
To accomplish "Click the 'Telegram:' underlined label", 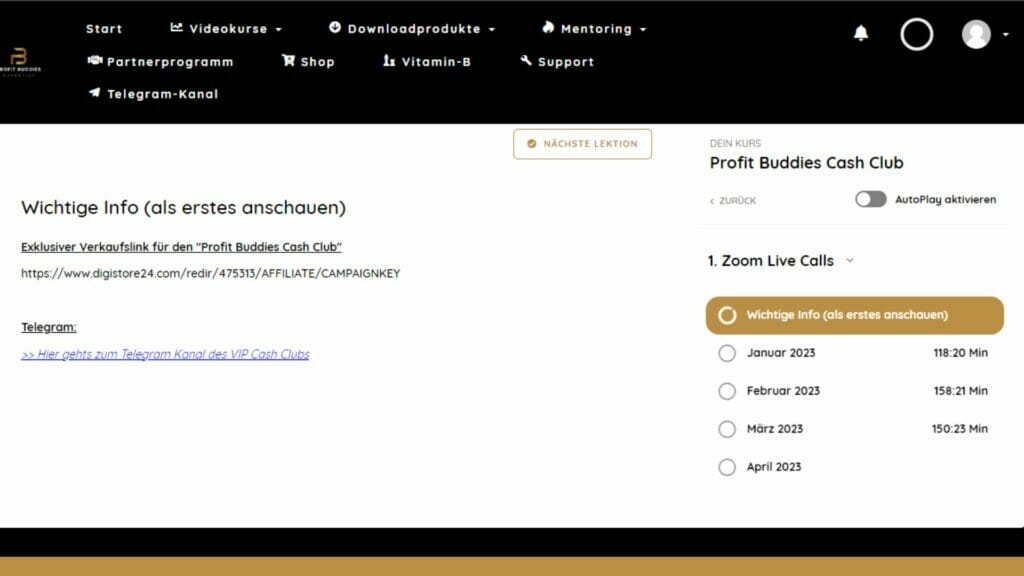I will coord(48,327).
